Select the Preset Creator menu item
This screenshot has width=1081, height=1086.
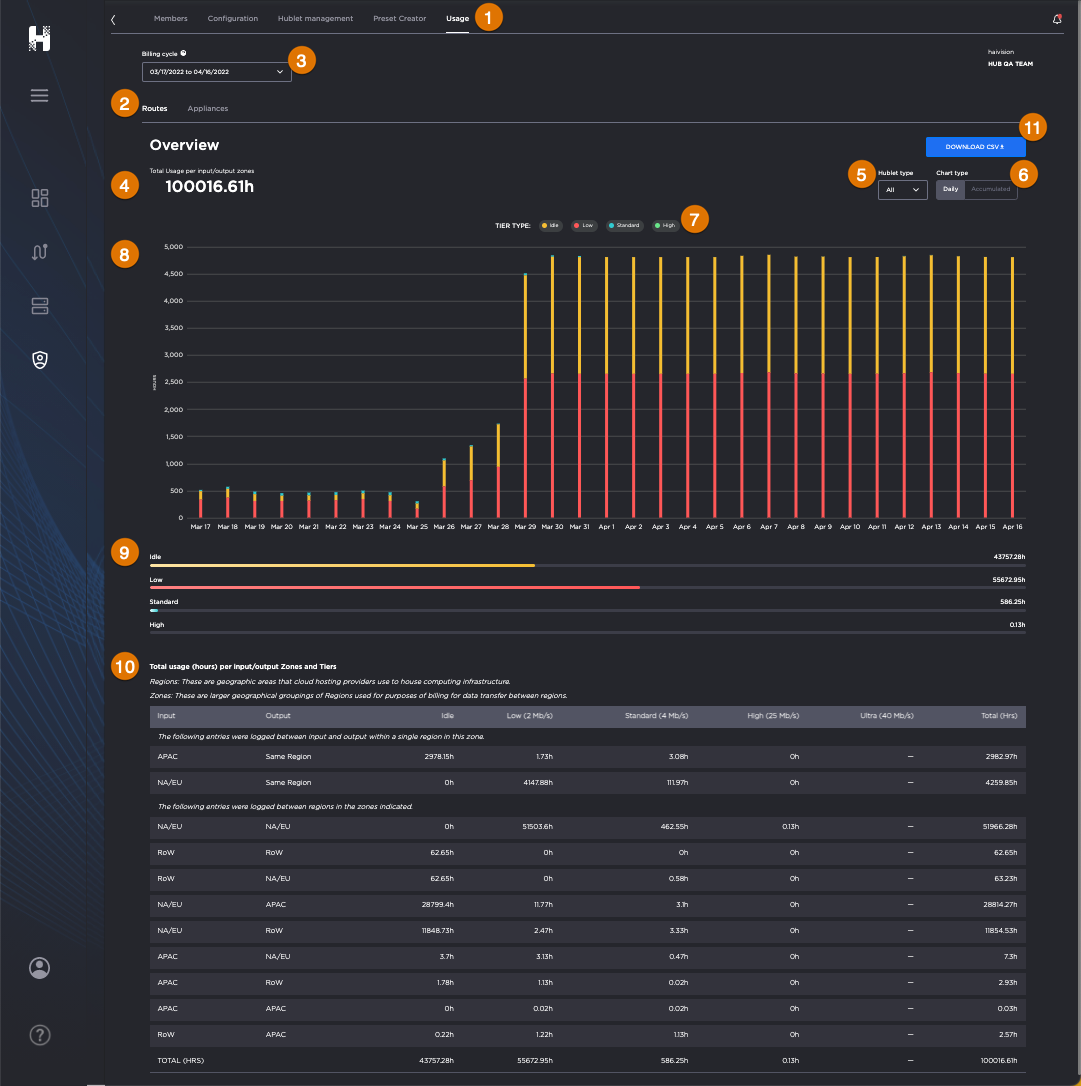pyautogui.click(x=399, y=18)
